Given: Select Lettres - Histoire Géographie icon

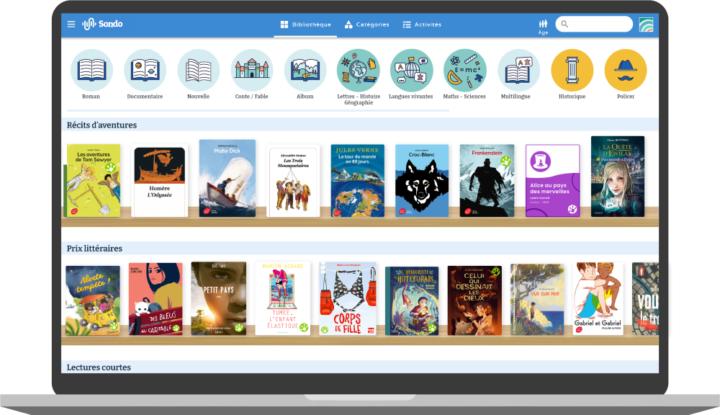Looking at the screenshot, I should pyautogui.click(x=358, y=70).
